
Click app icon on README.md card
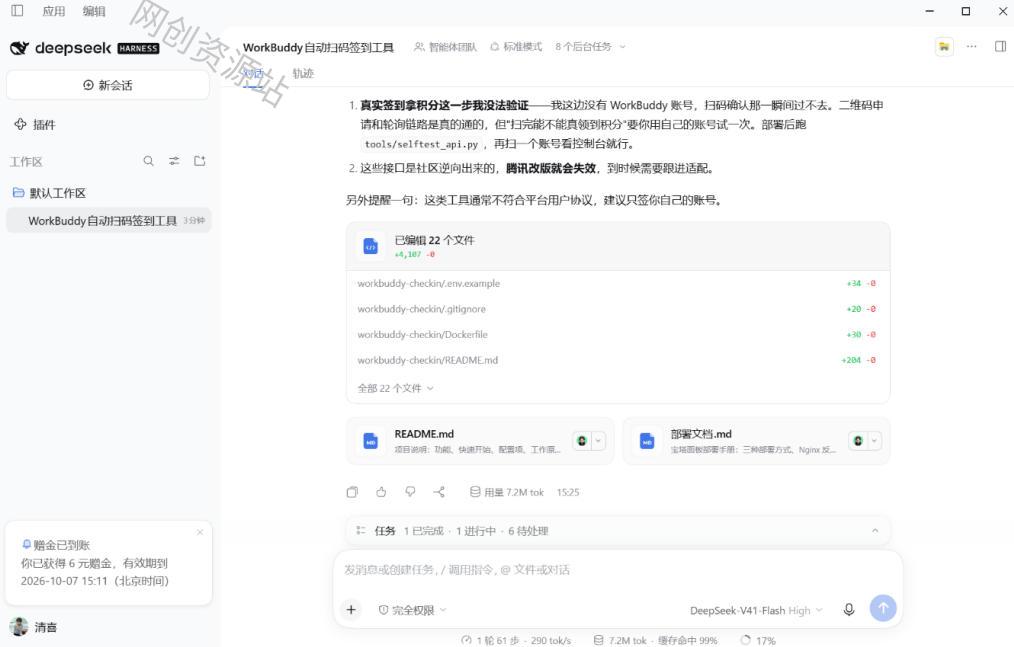click(582, 441)
